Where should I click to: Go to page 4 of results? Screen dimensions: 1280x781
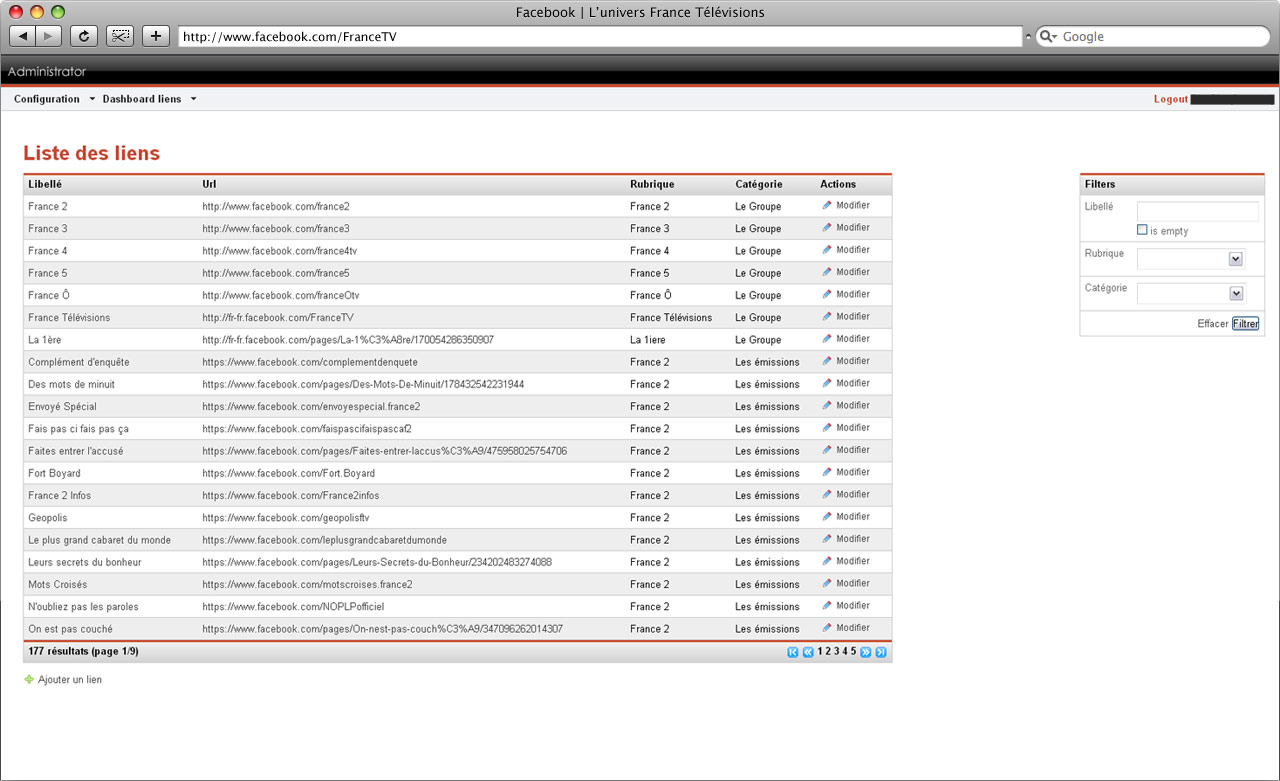click(x=845, y=651)
